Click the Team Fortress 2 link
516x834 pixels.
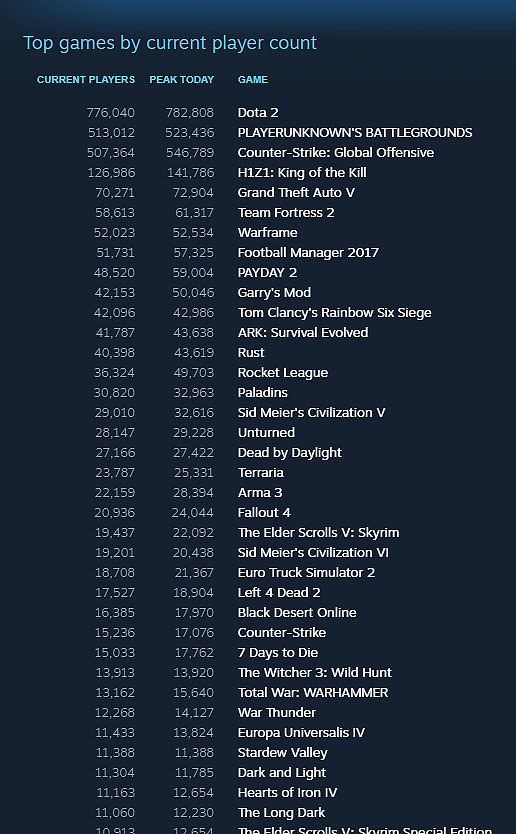[x=286, y=213]
